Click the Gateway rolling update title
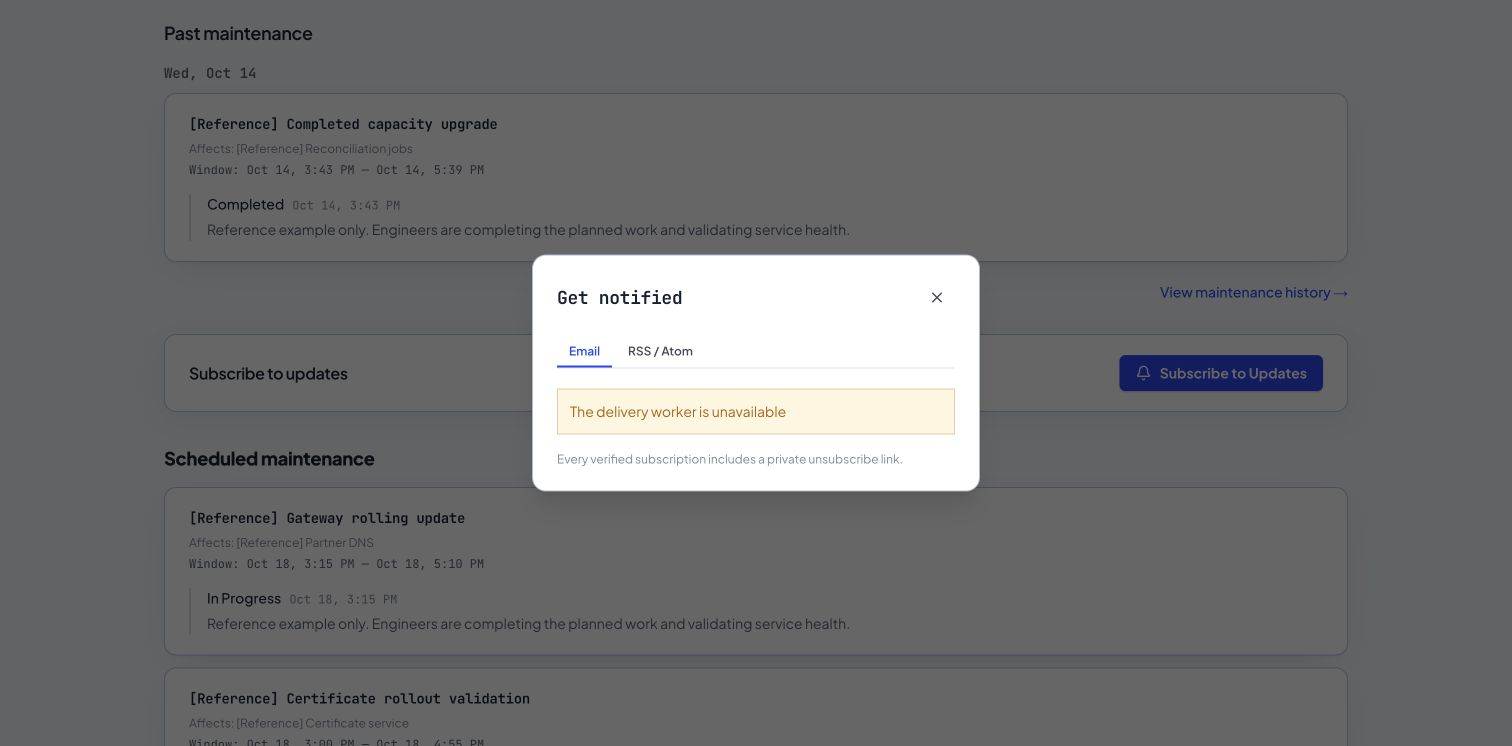1512x746 pixels. 327,518
